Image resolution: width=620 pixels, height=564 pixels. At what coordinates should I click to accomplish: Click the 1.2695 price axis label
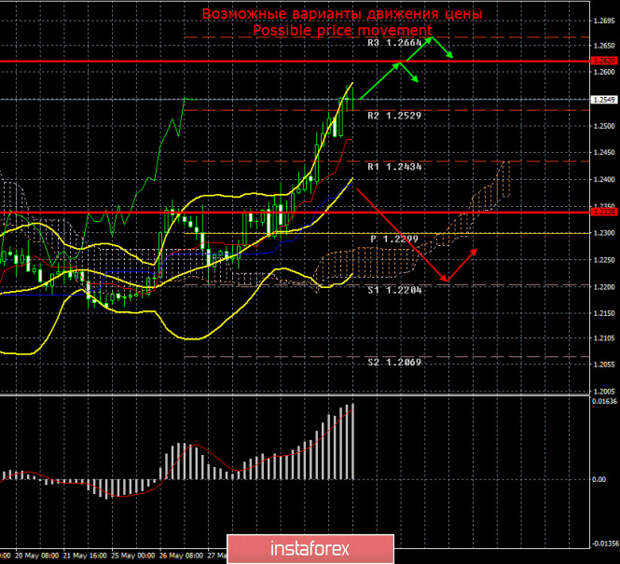[603, 20]
